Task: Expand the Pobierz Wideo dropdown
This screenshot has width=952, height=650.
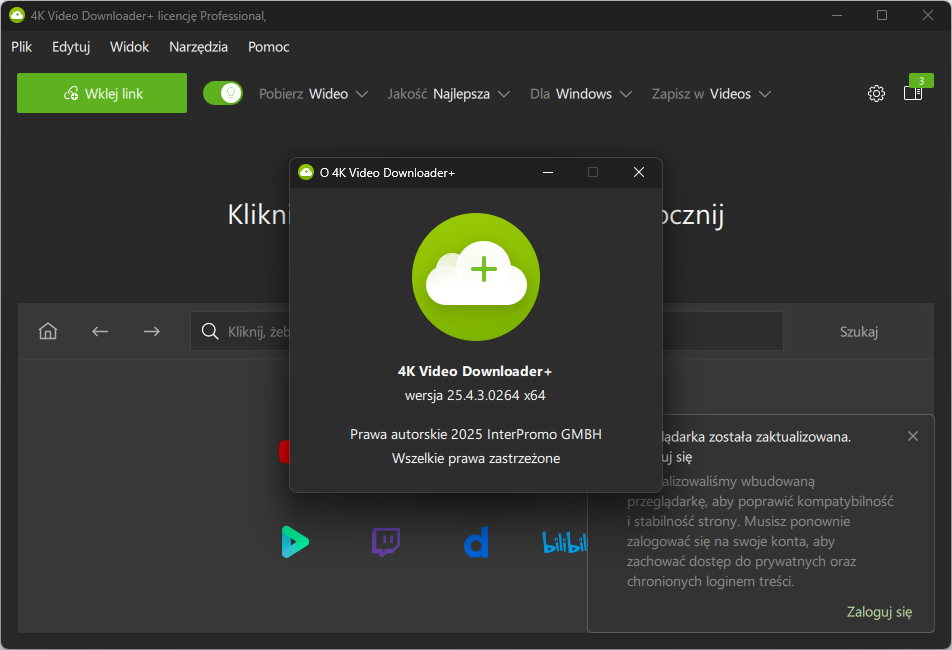Action: pyautogui.click(x=313, y=94)
